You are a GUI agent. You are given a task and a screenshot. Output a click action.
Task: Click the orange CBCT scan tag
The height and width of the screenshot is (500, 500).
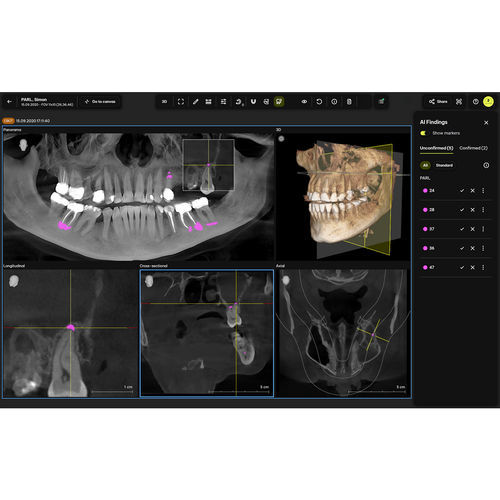(x=8, y=121)
